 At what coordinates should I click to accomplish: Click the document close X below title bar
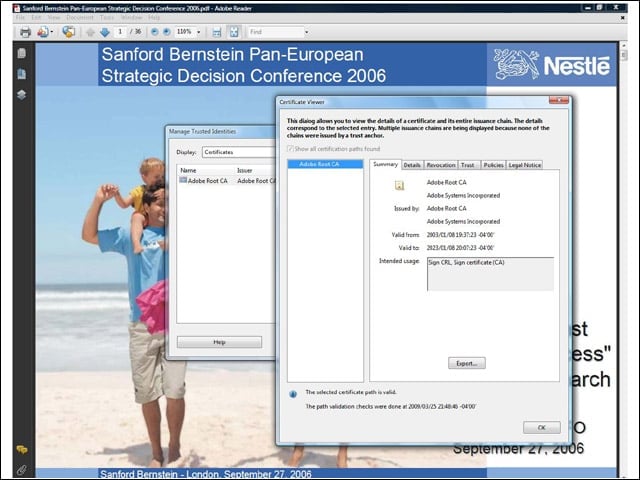(x=622, y=18)
